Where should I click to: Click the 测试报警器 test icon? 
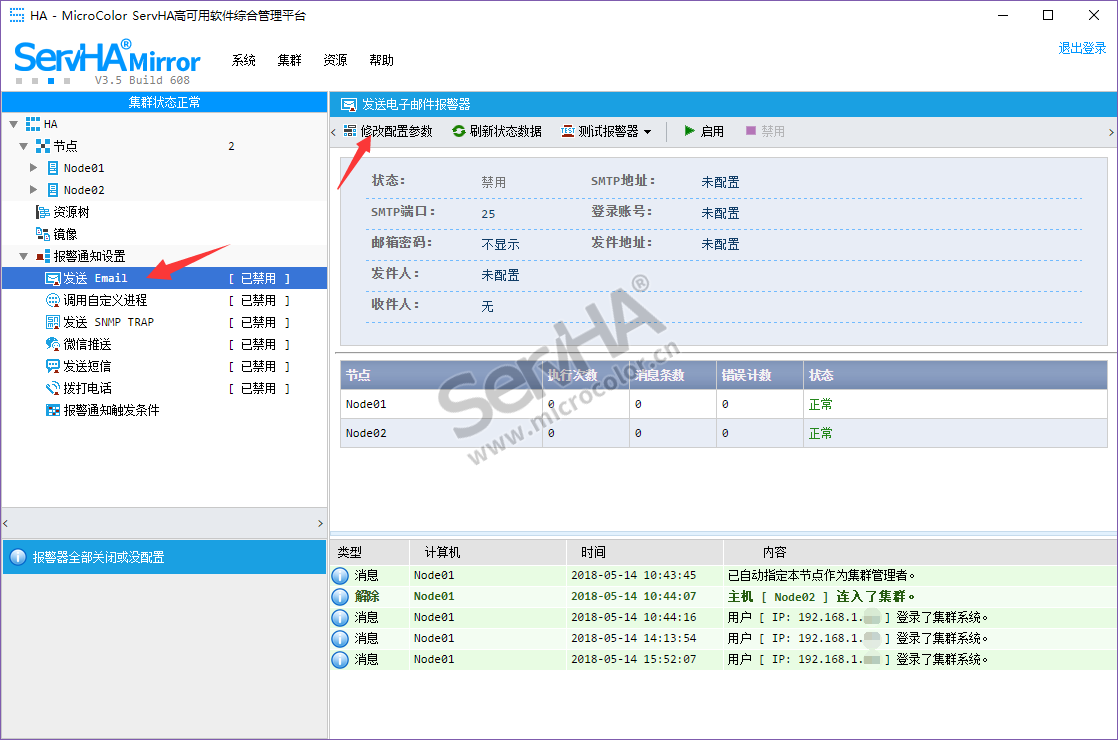pyautogui.click(x=568, y=131)
